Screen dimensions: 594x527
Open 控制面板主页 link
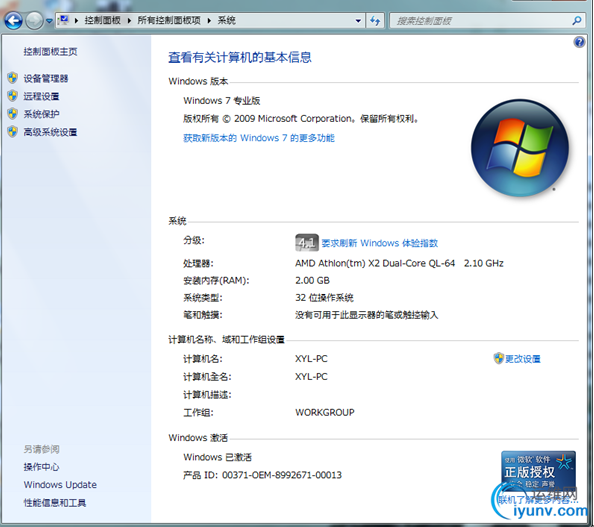(x=50, y=52)
